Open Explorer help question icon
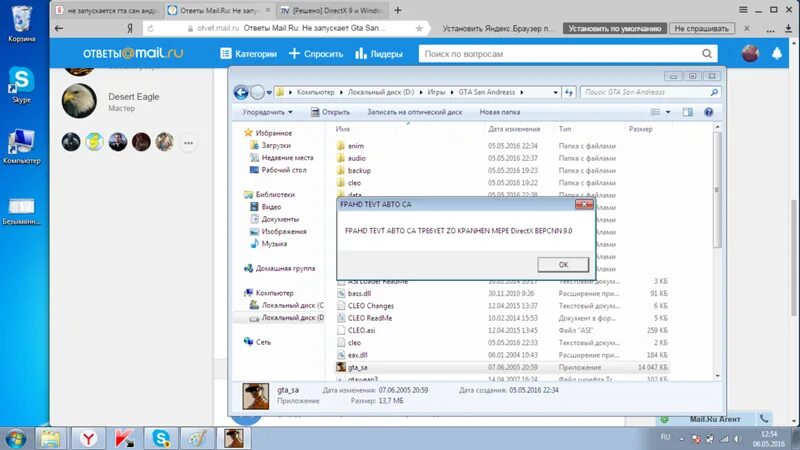 pos(708,112)
